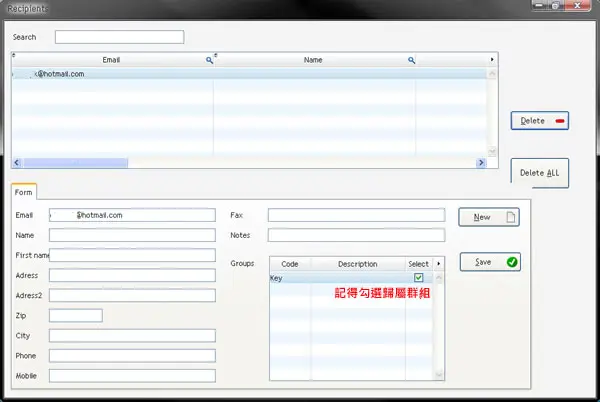
Task: Click the red minus icon on Delete
Action: [x=560, y=121]
